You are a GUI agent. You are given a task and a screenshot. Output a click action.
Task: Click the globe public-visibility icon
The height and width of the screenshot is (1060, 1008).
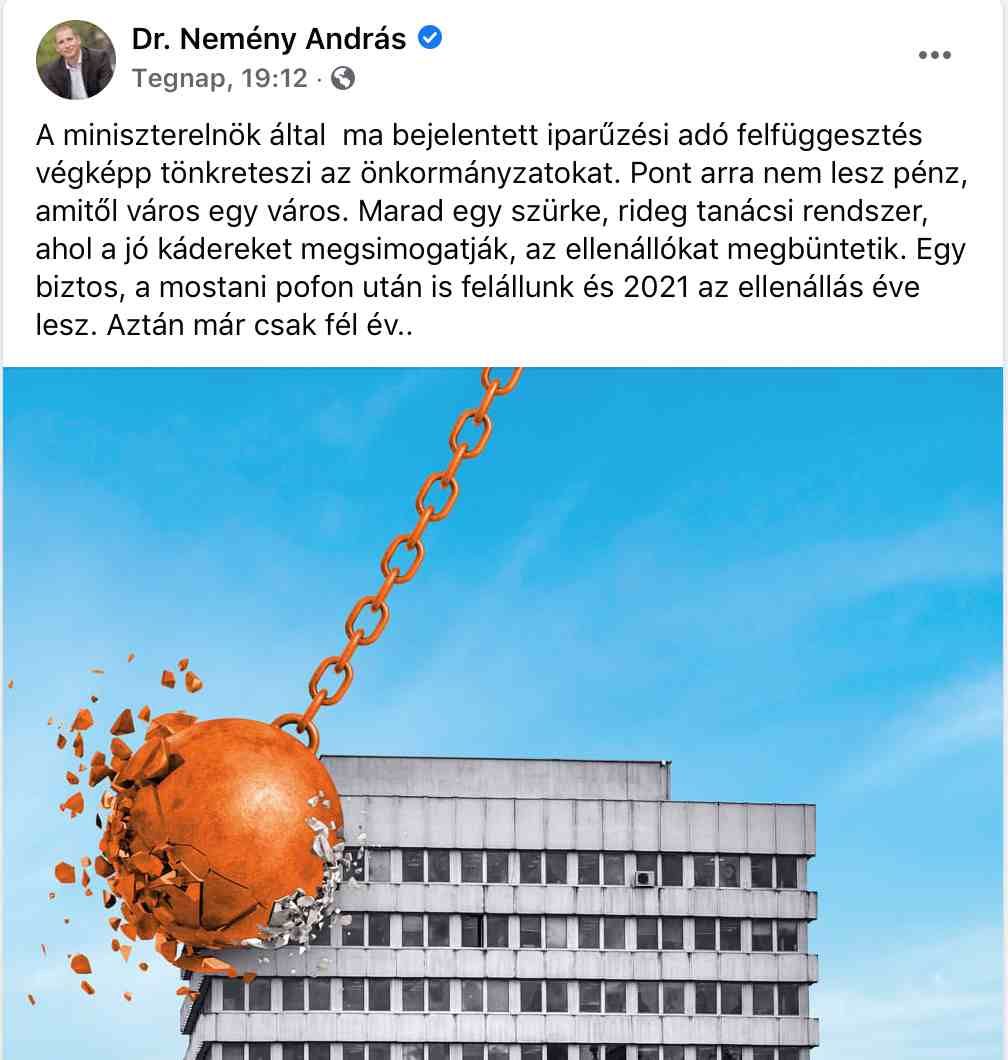[343, 78]
